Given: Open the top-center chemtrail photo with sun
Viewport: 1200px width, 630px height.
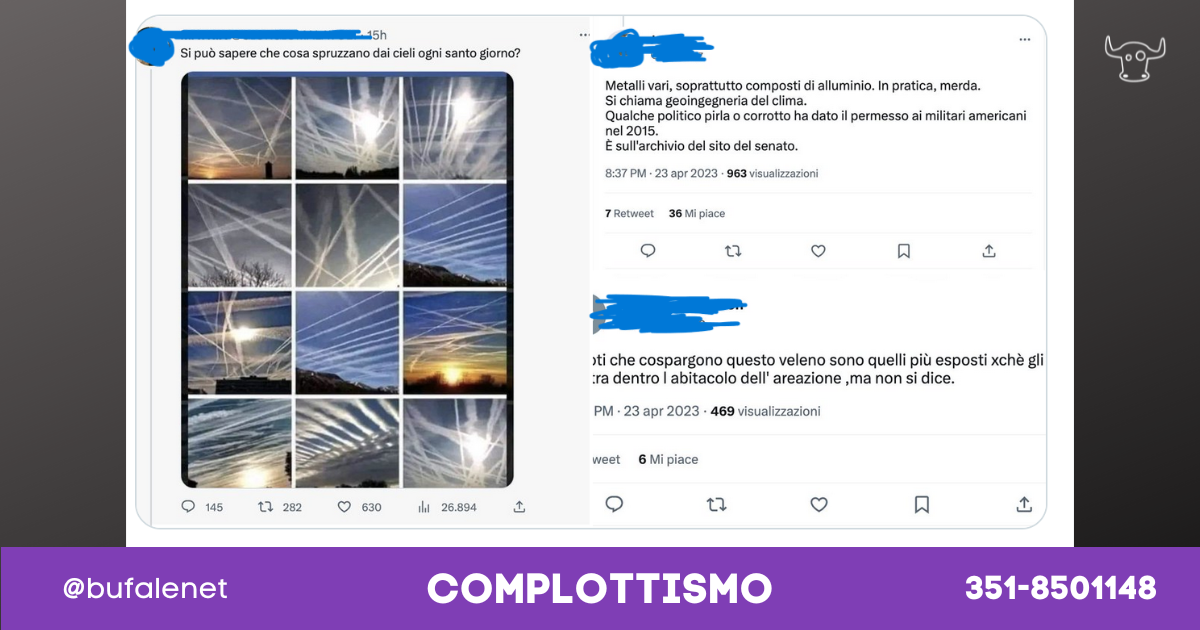Looking at the screenshot, I should [x=347, y=128].
